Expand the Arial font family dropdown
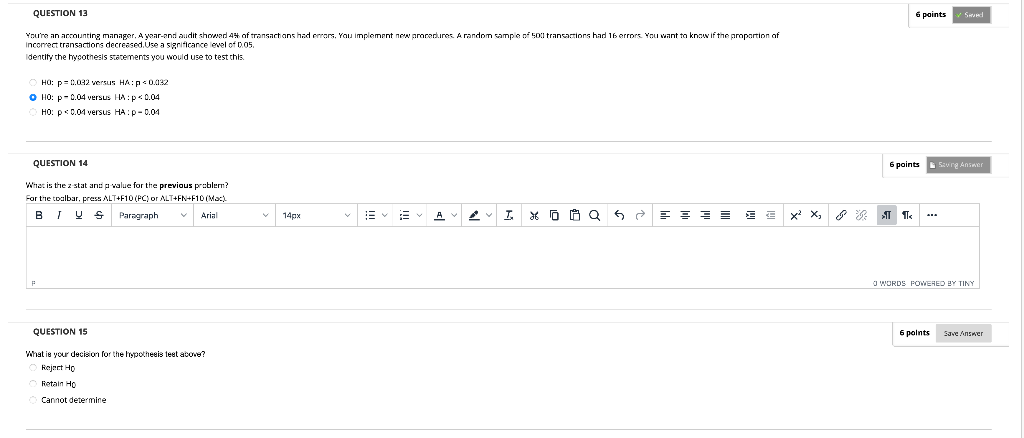Screen dimensions: 1024x438 tap(234, 215)
